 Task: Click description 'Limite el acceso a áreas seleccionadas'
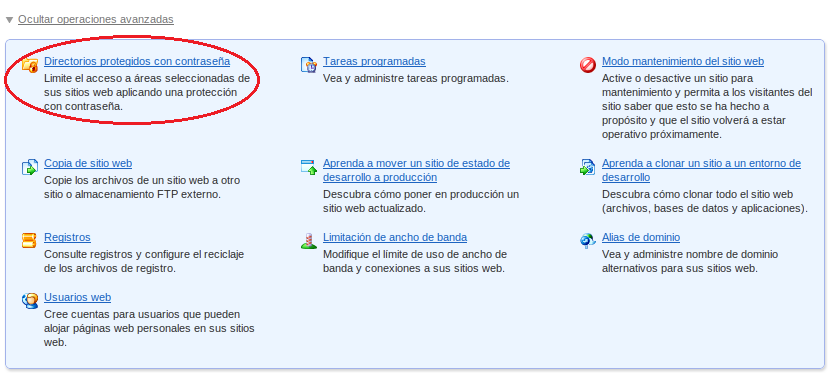[147, 92]
